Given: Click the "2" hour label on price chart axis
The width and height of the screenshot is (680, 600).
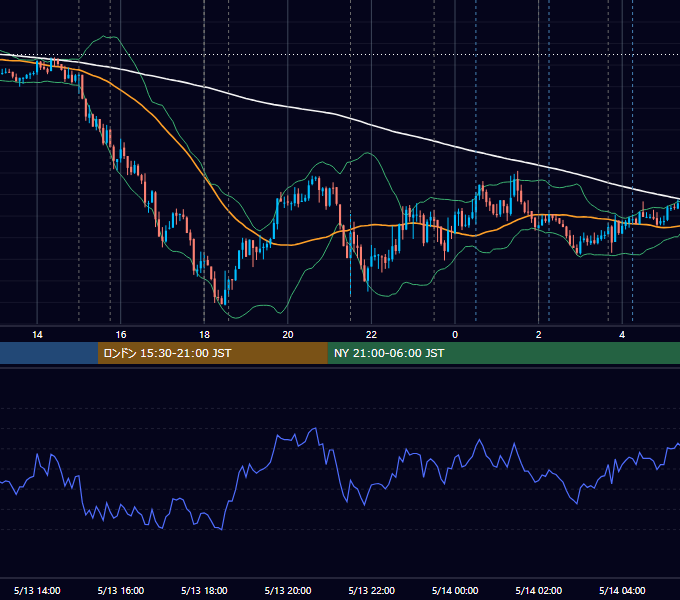Looking at the screenshot, I should pyautogui.click(x=539, y=335).
